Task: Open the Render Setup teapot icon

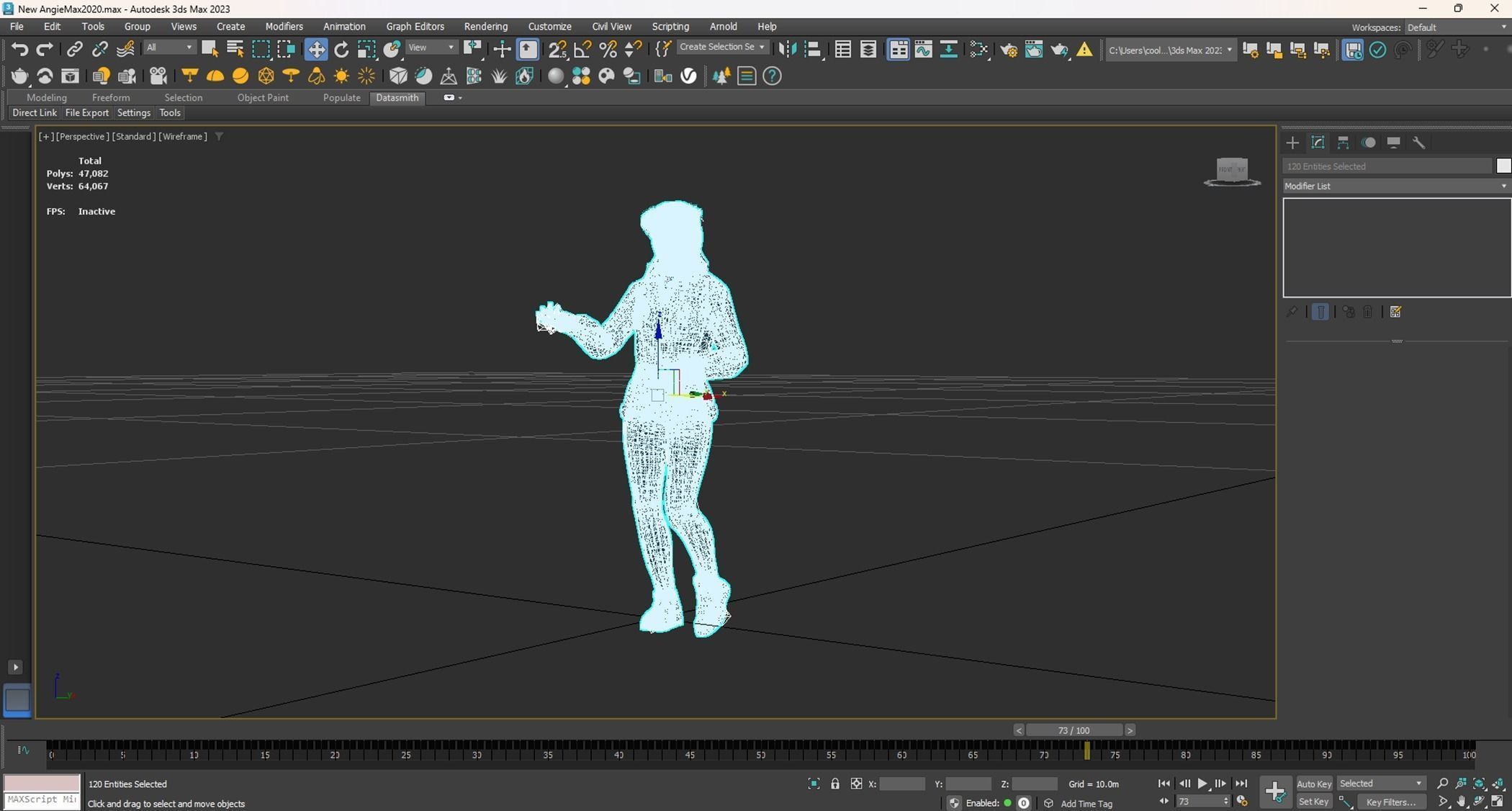Action: coord(1008,49)
